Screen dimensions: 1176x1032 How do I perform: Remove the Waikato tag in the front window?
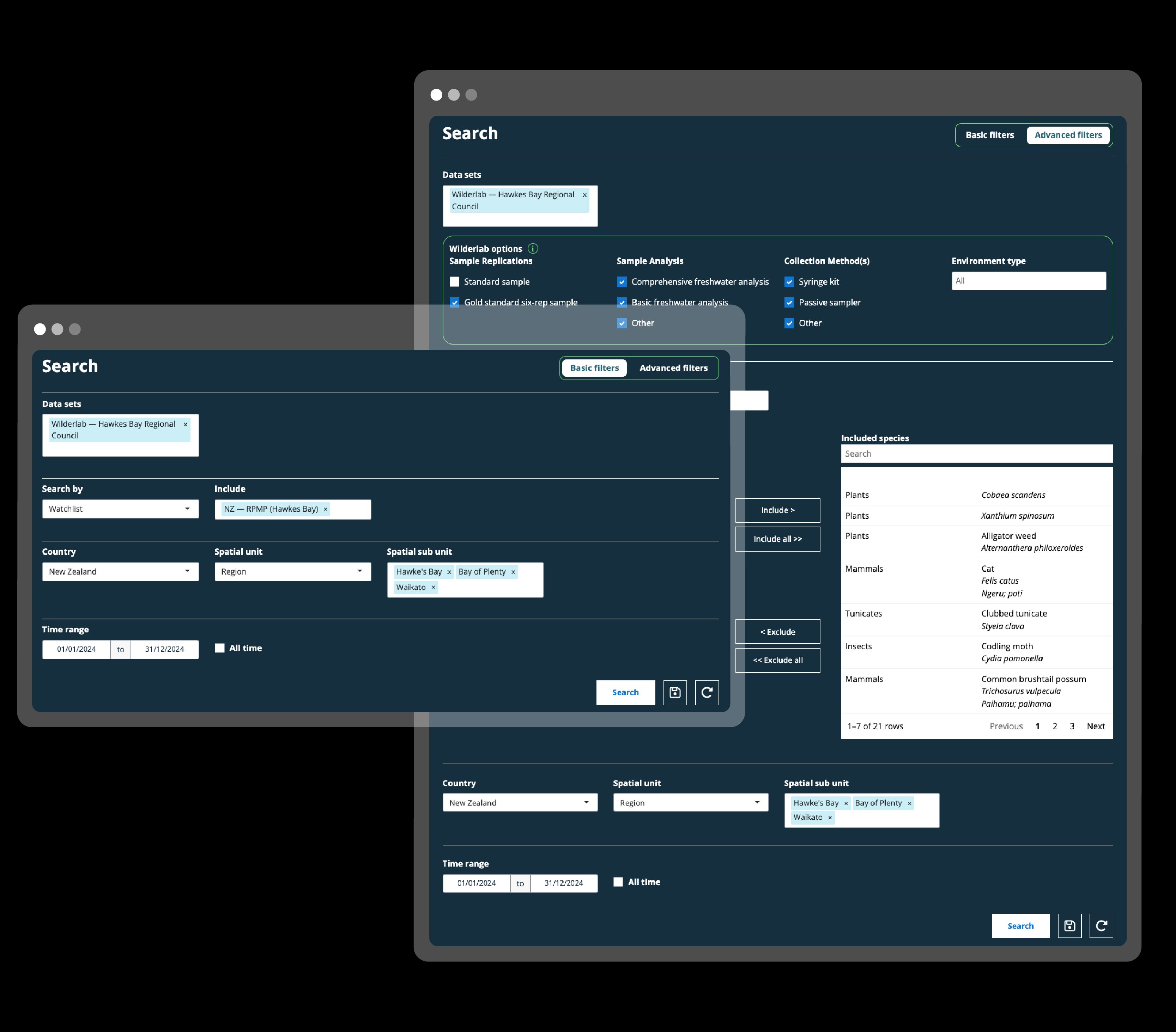pos(433,587)
